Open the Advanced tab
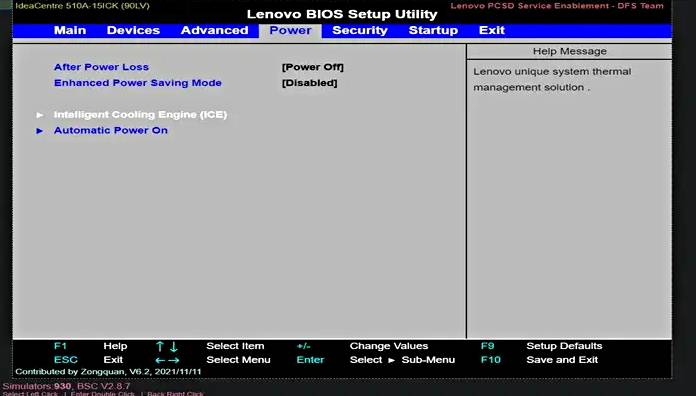Image resolution: width=696 pixels, height=396 pixels. click(x=214, y=30)
